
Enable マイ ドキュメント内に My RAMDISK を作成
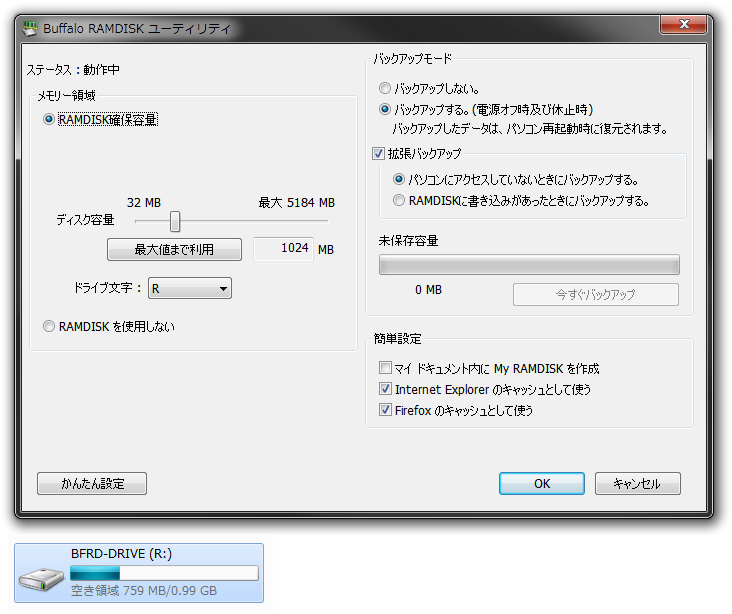pos(385,368)
